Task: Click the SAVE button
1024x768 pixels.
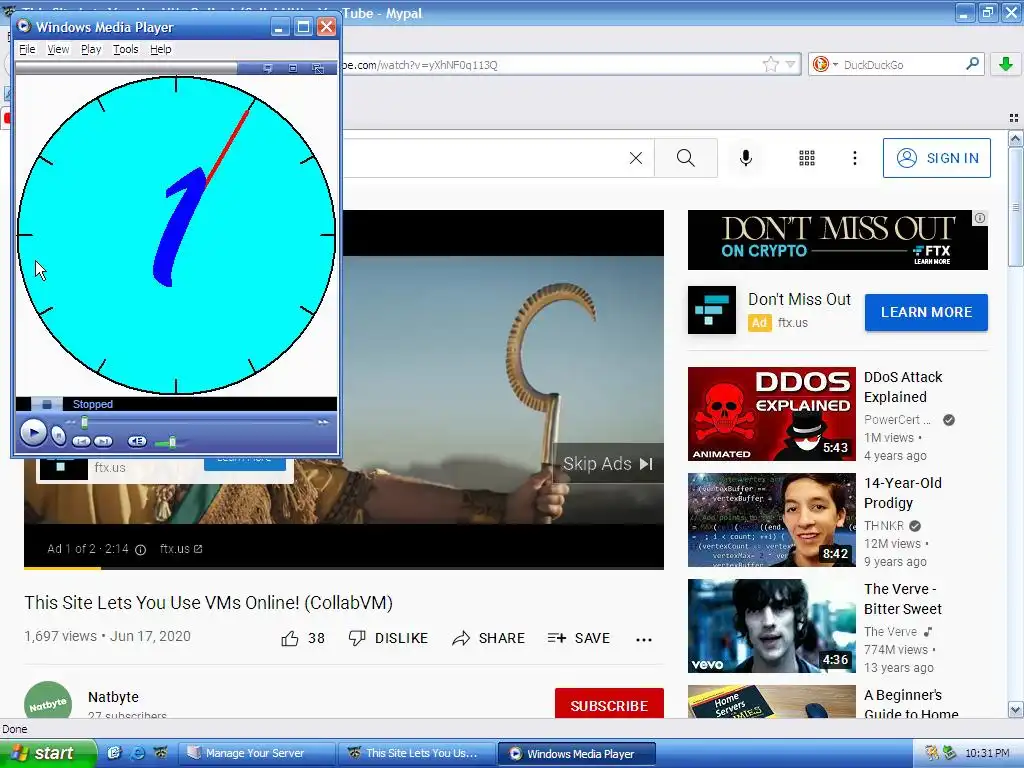Action: coord(579,638)
